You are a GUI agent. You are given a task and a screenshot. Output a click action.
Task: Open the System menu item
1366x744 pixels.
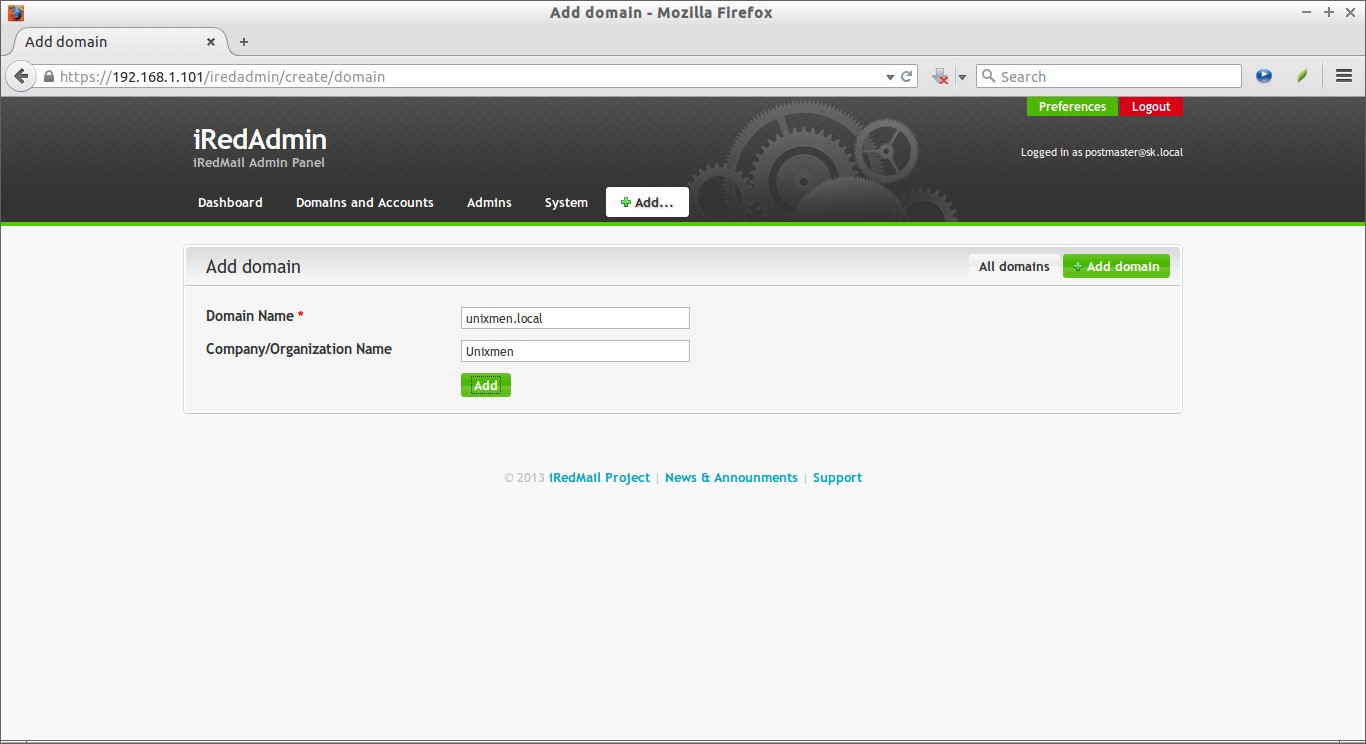[x=566, y=202]
